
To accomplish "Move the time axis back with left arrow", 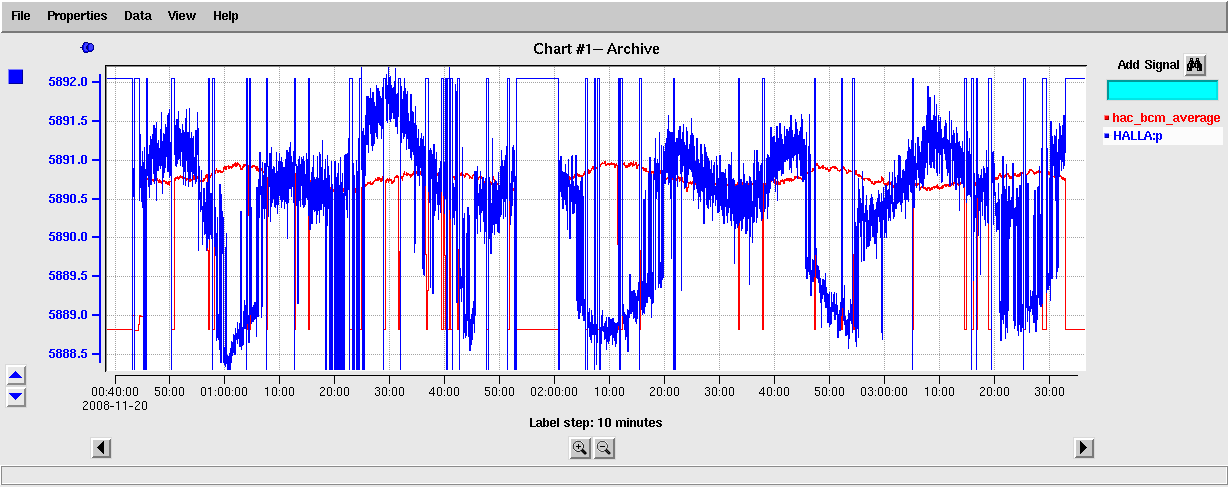I will pyautogui.click(x=101, y=448).
